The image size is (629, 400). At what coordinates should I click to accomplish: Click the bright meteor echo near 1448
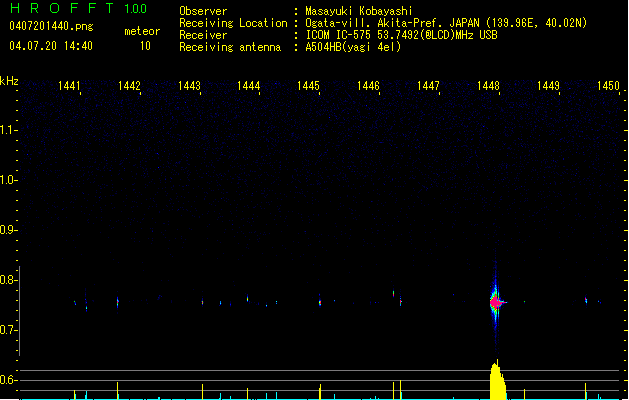pyautogui.click(x=495, y=301)
